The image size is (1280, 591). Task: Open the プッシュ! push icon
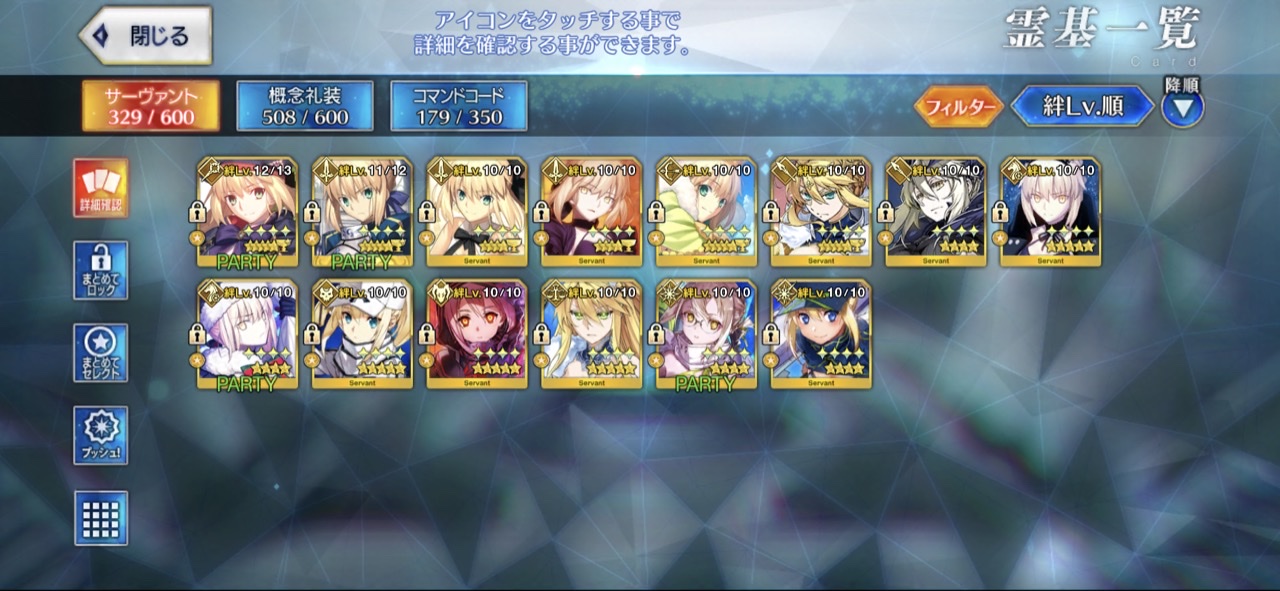(x=101, y=435)
